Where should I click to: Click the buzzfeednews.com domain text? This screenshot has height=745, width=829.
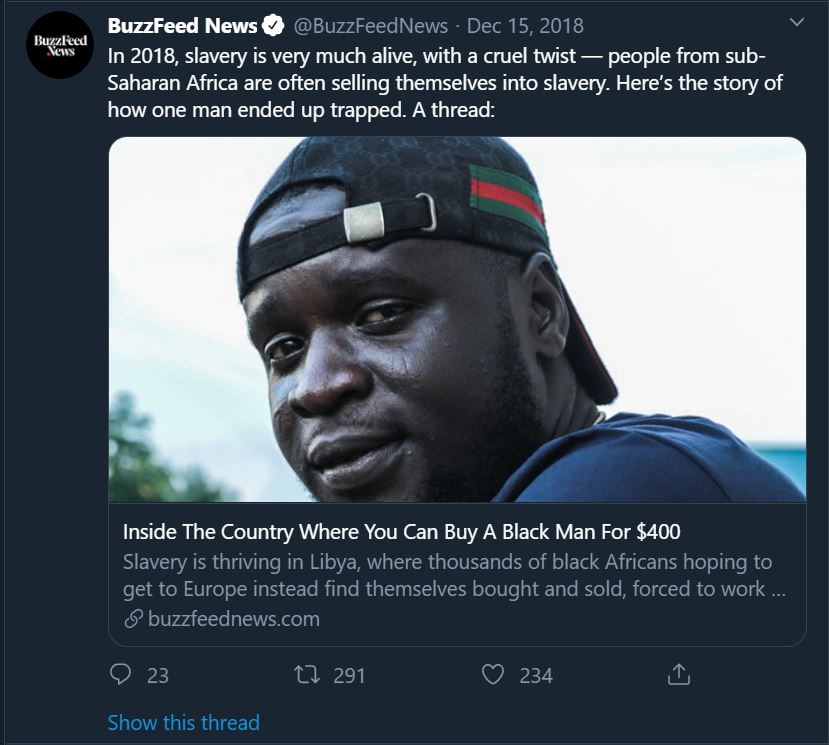[233, 619]
